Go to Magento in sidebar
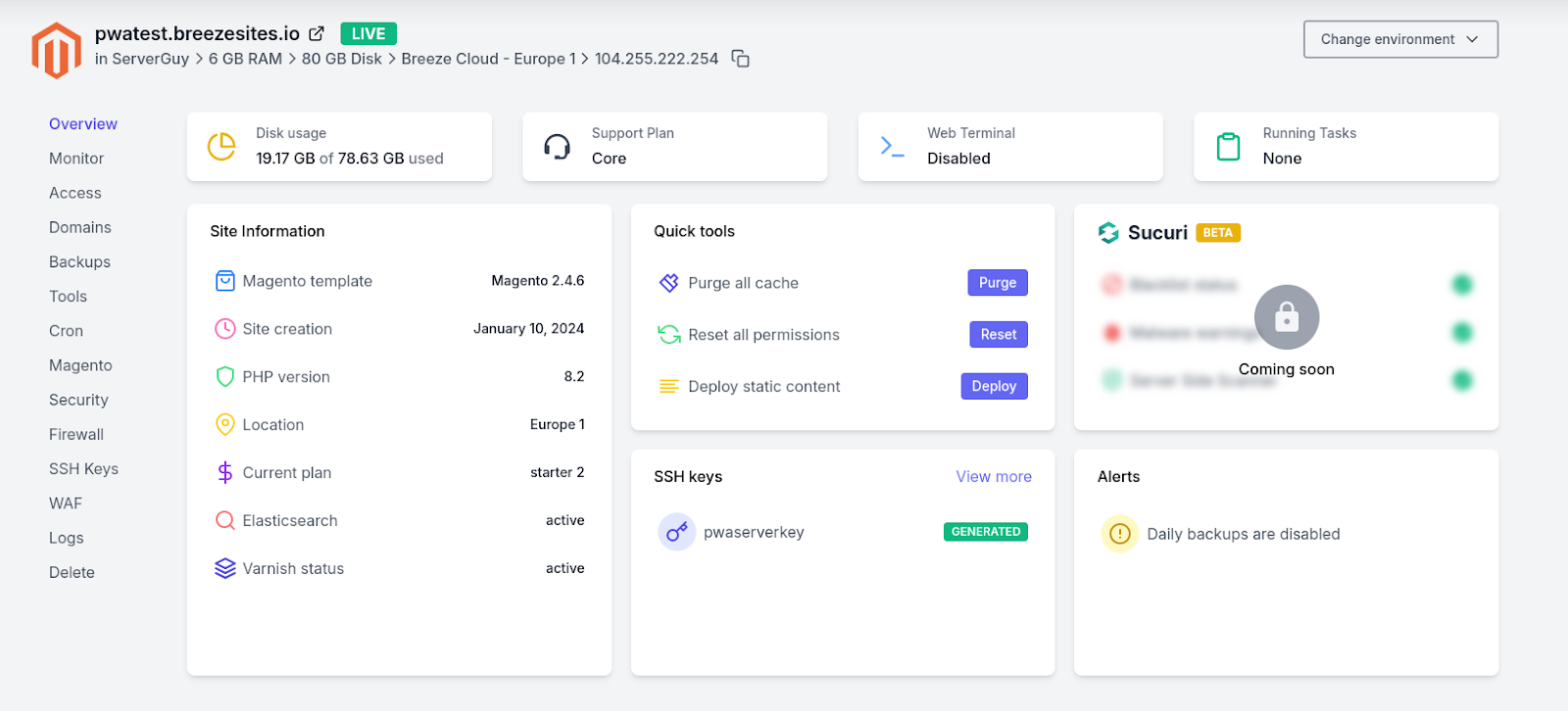This screenshot has width=1568, height=711. point(80,365)
